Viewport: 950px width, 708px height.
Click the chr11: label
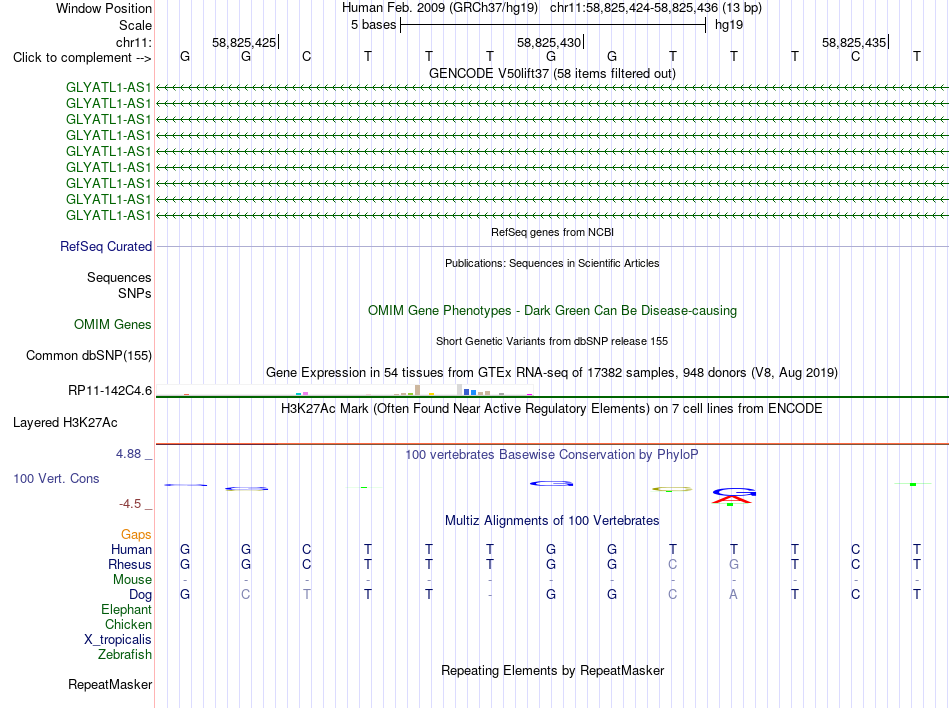click(x=134, y=42)
